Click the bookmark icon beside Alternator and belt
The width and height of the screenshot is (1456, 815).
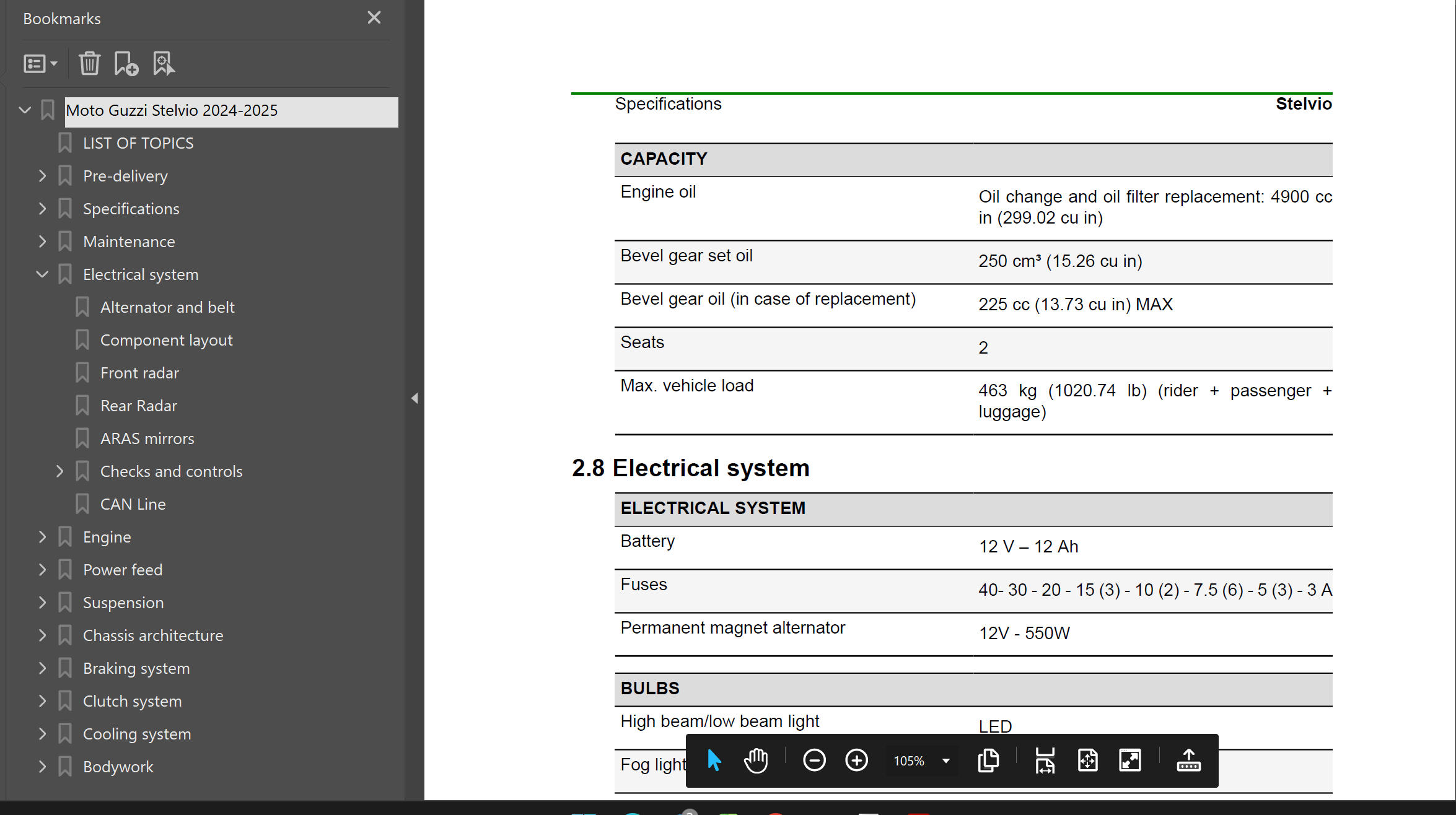(82, 307)
